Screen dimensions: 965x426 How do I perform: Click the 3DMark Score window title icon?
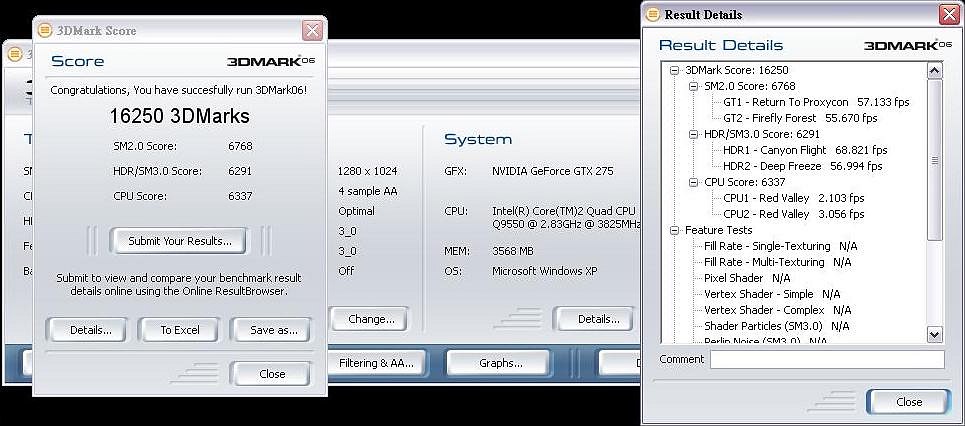[x=44, y=30]
